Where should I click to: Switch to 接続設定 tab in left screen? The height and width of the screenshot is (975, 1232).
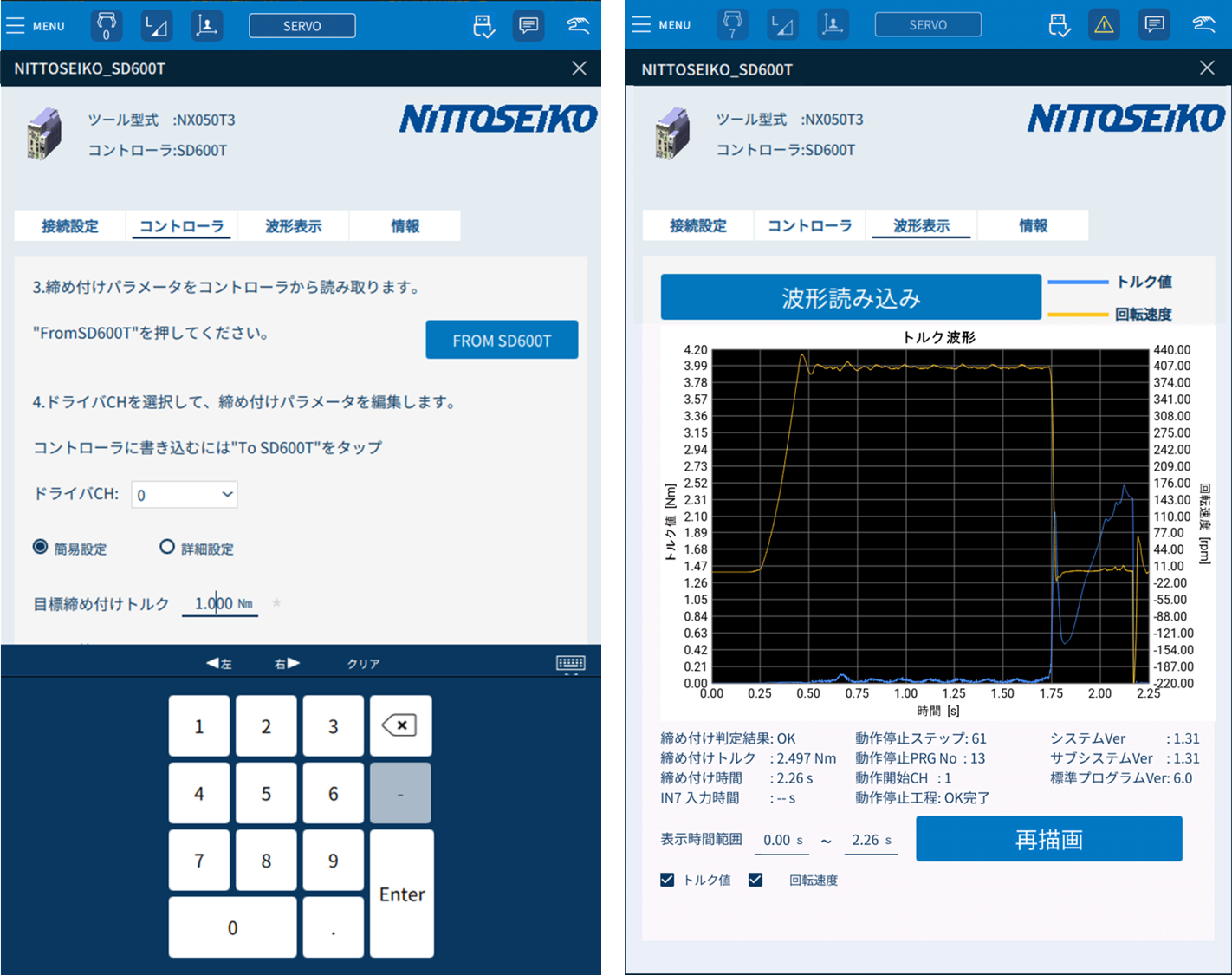coord(70,226)
